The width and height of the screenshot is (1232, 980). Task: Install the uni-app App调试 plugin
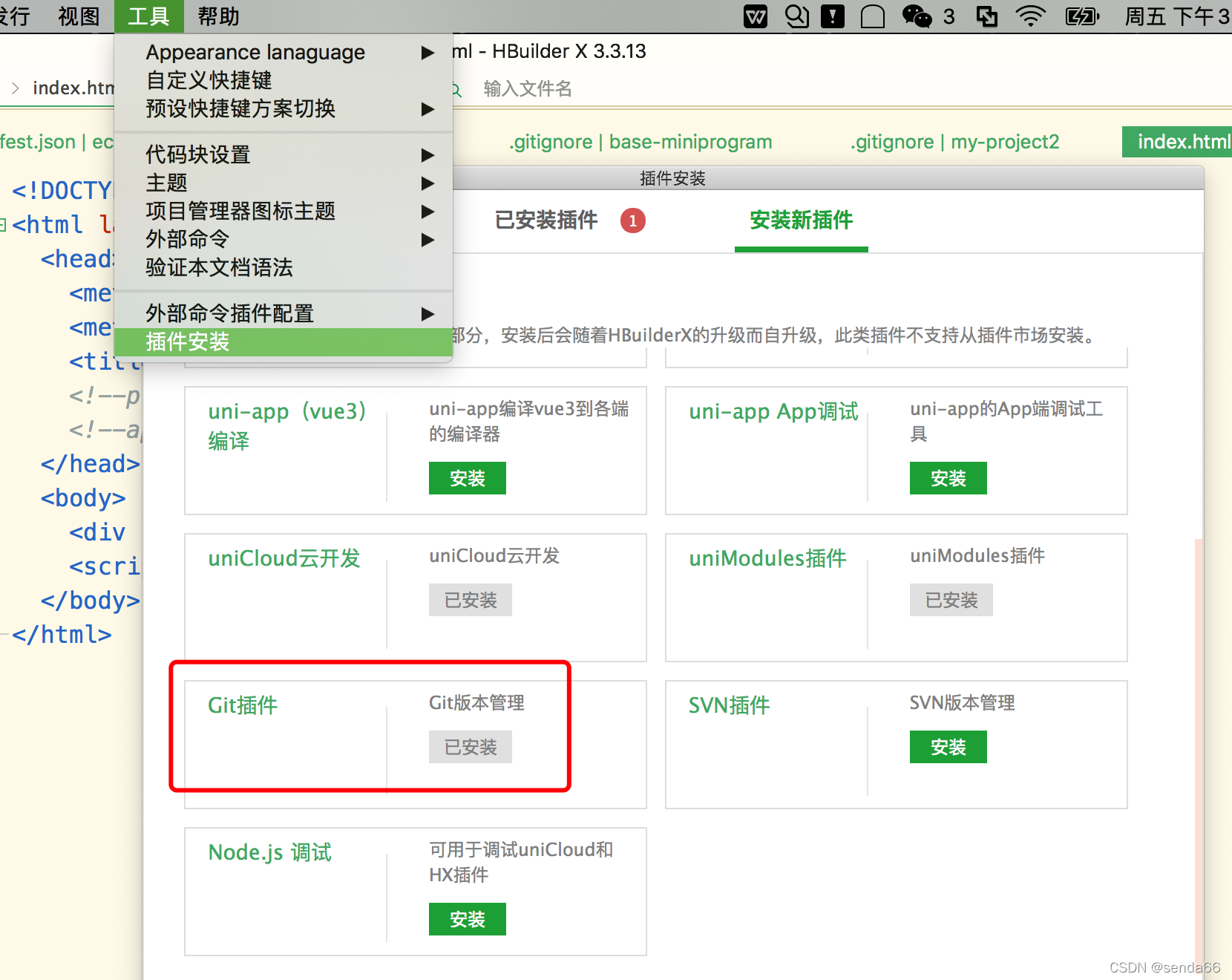(x=948, y=478)
